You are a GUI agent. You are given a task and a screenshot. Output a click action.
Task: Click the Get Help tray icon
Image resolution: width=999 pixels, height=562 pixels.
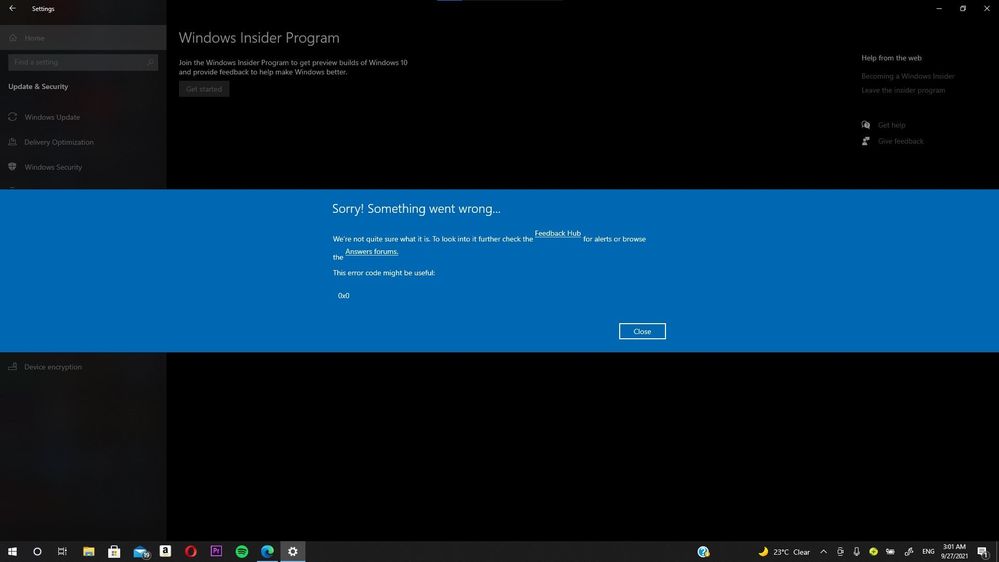pos(703,552)
